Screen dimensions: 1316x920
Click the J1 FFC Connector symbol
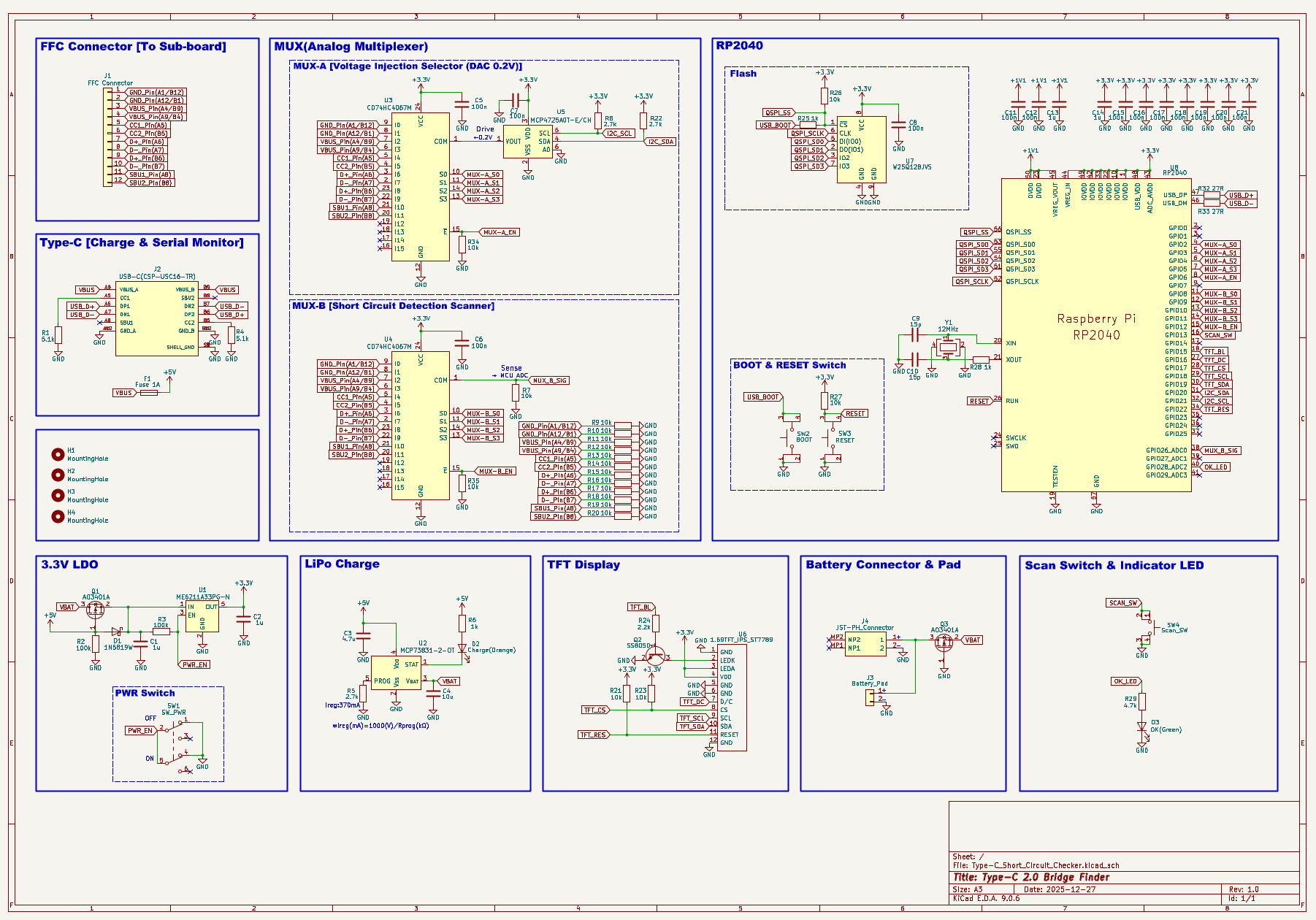107,137
